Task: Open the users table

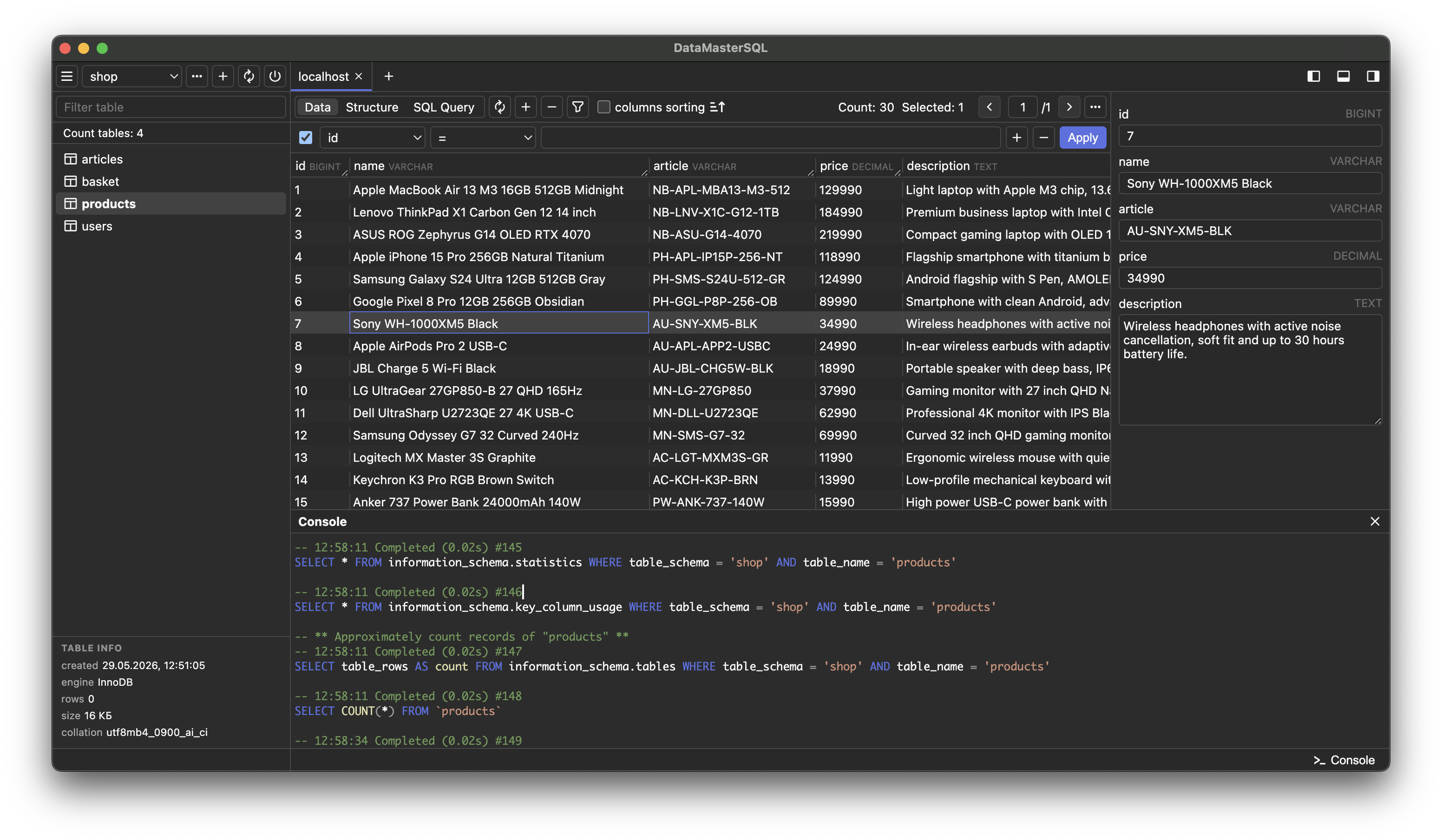Action: coord(171,226)
